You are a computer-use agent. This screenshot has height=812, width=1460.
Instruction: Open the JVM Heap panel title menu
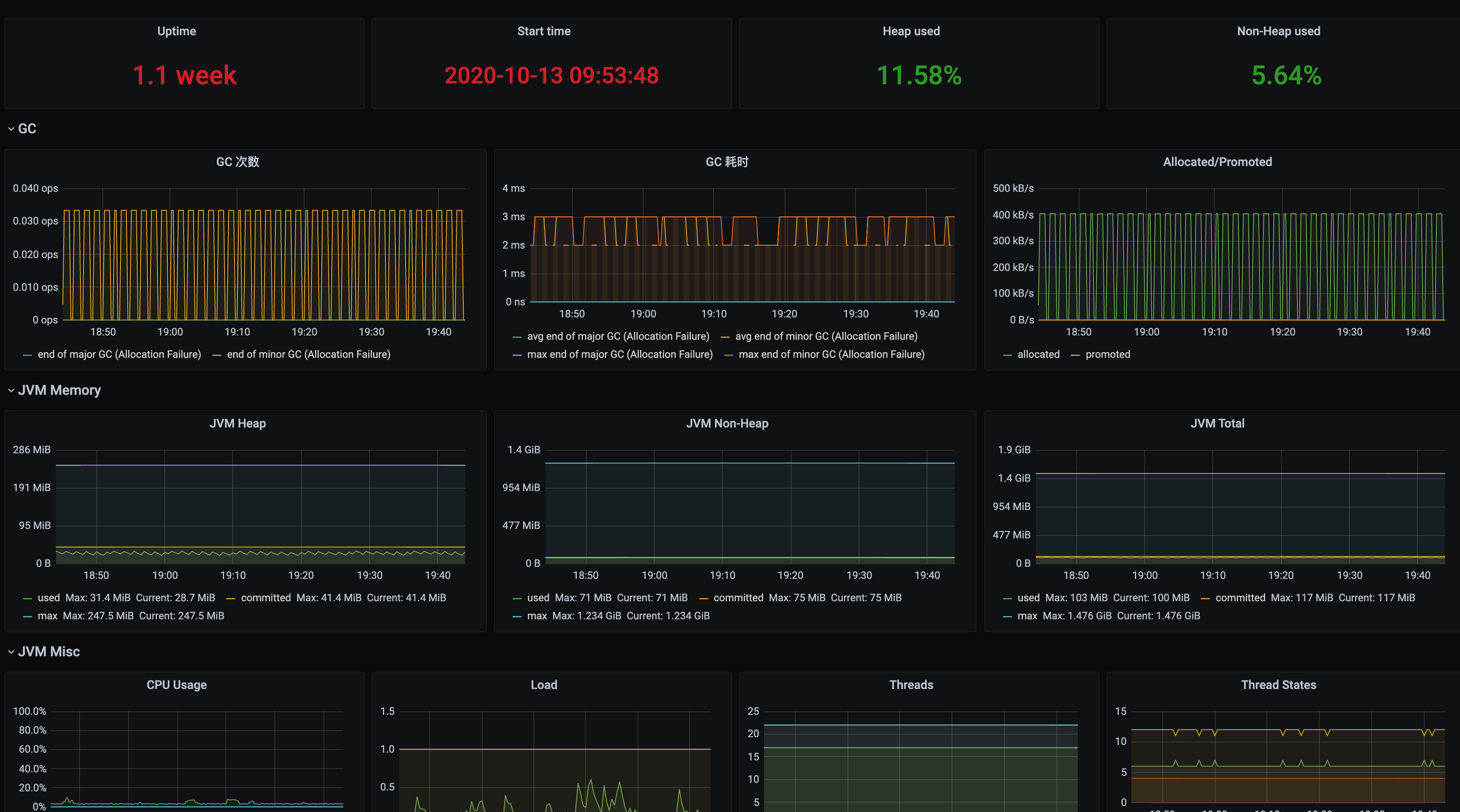click(237, 423)
